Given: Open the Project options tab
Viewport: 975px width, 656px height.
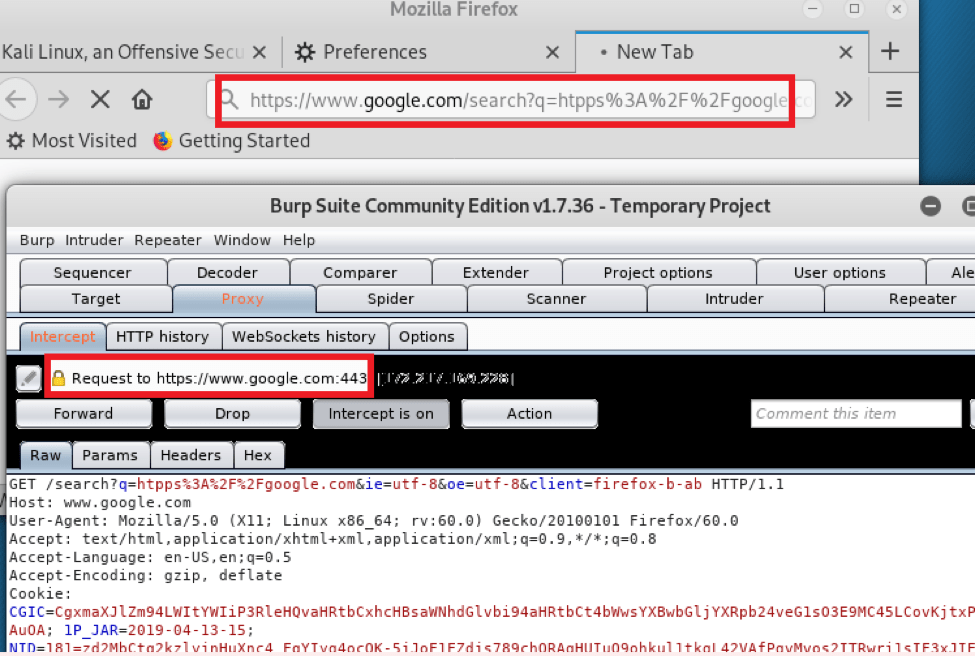Looking at the screenshot, I should (x=658, y=272).
